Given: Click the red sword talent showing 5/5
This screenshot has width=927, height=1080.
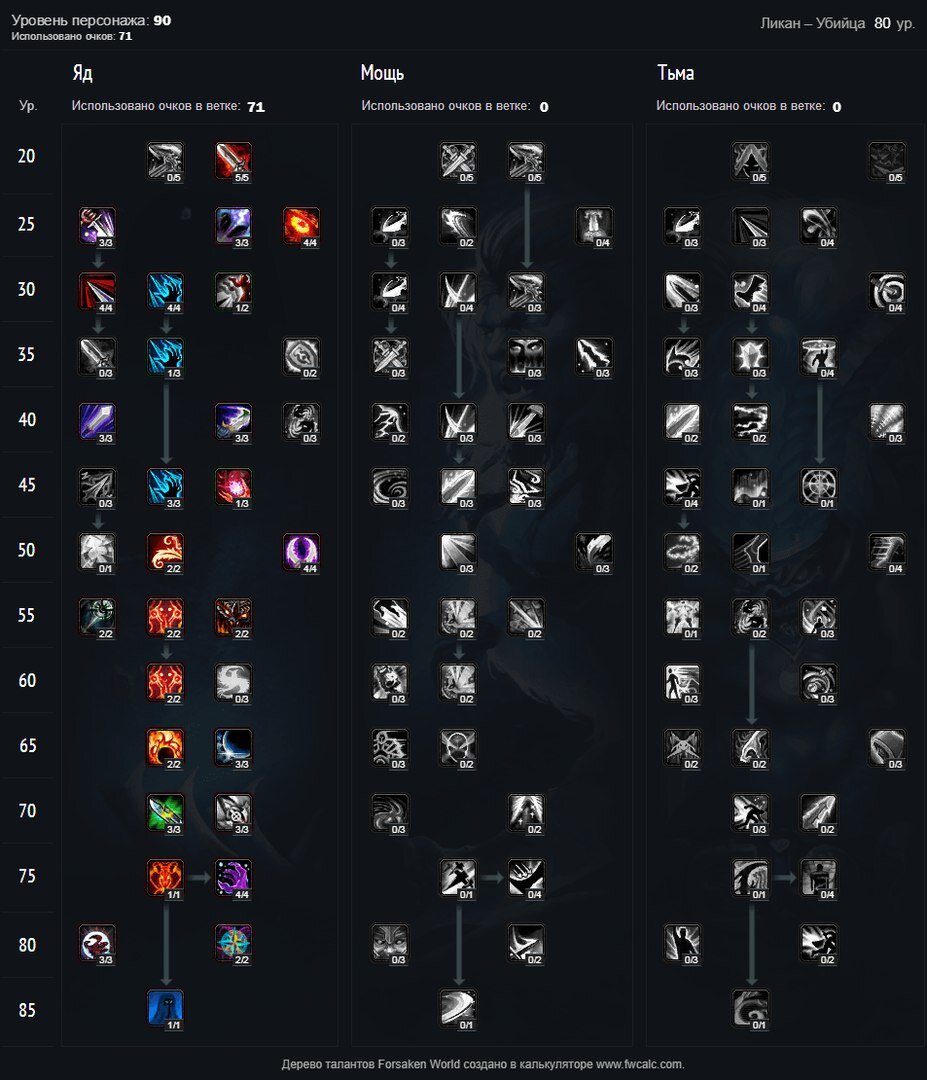Looking at the screenshot, I should [x=233, y=162].
